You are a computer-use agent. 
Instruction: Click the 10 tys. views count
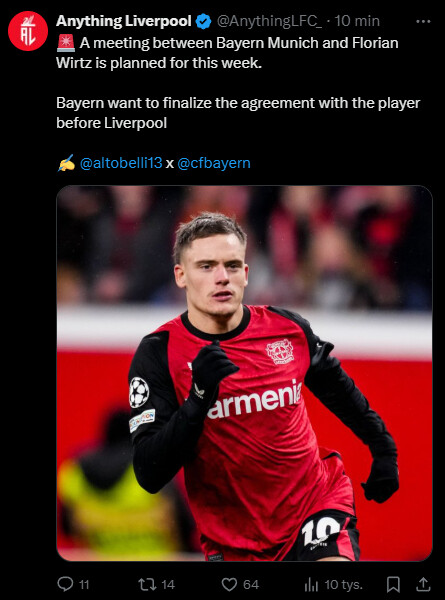pyautogui.click(x=343, y=585)
